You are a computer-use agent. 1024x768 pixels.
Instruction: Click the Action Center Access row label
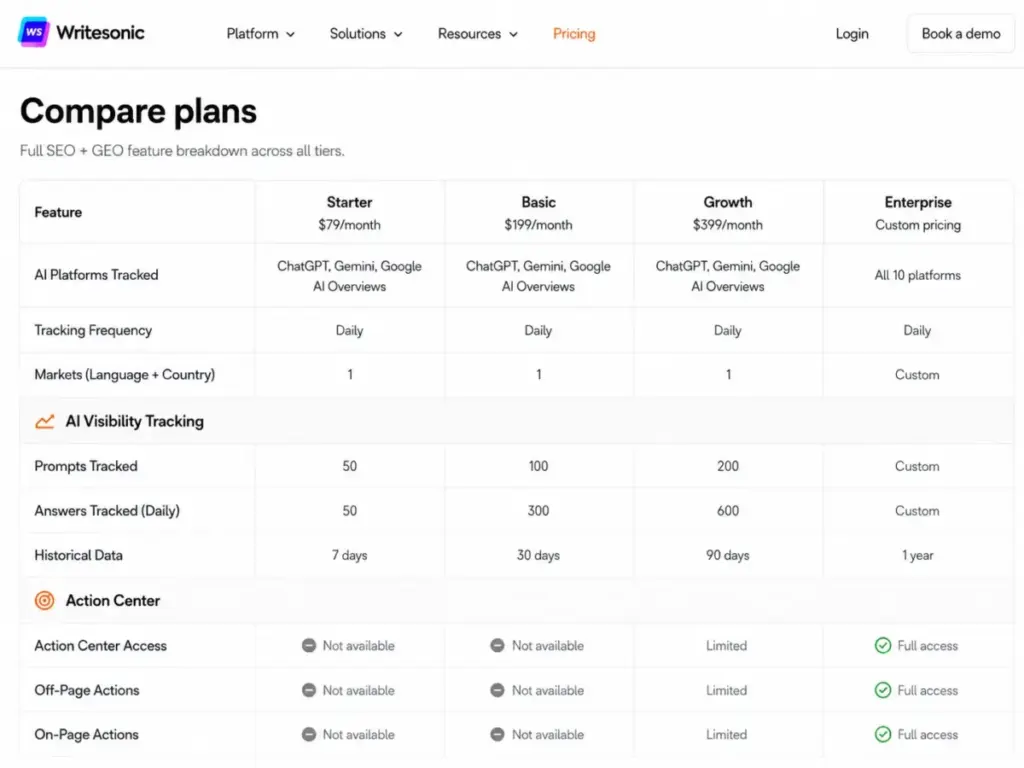click(101, 646)
